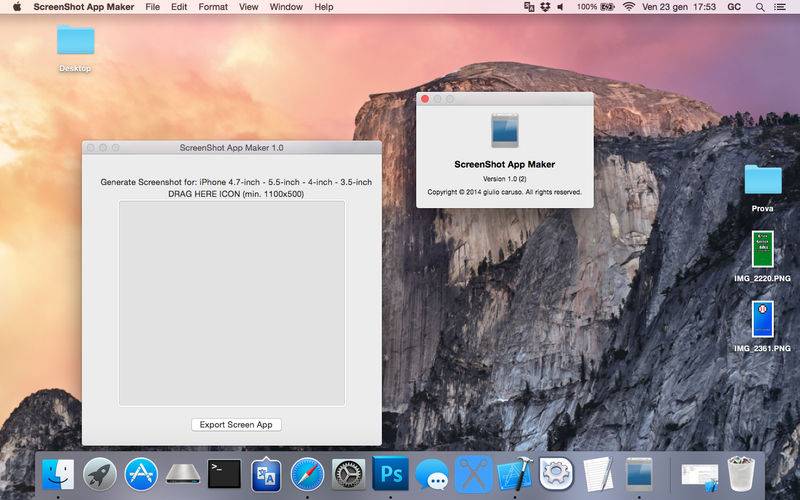Select the Prova folder on desktop

[x=763, y=187]
